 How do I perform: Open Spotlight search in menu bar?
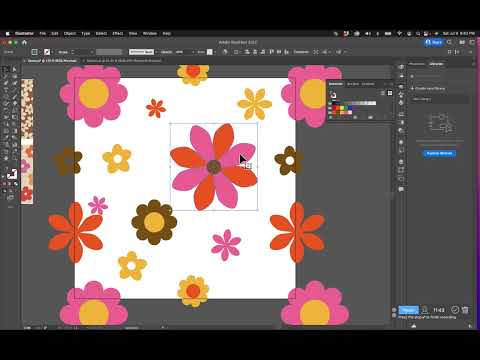[418, 33]
